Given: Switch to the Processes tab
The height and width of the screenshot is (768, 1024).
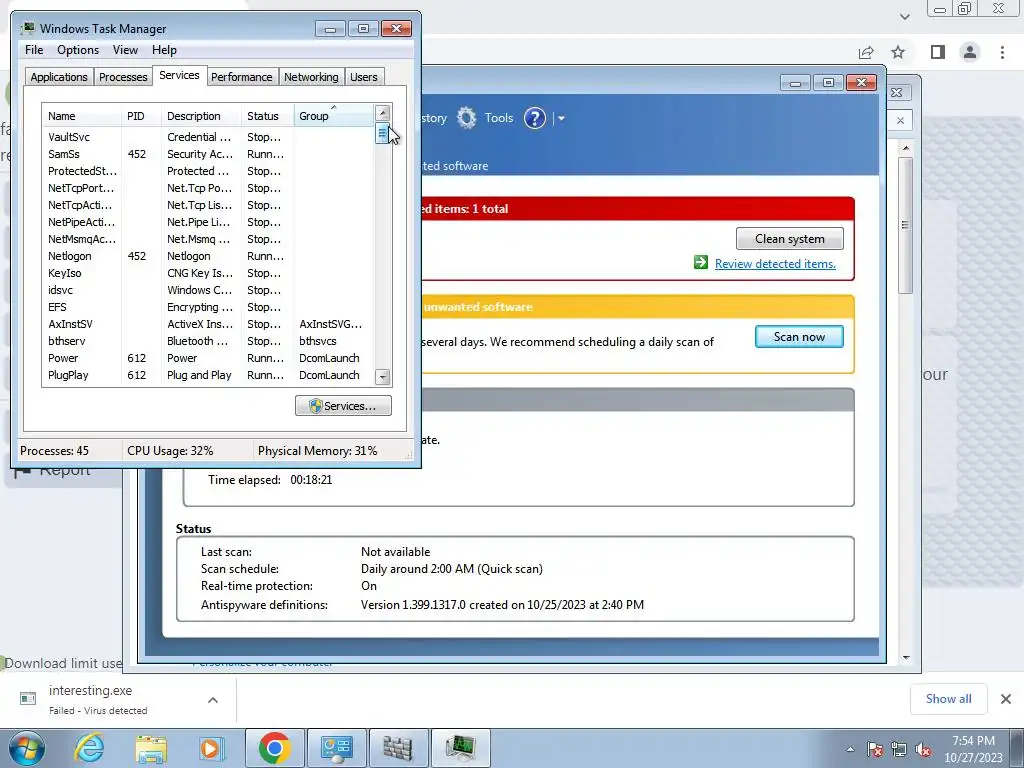Looking at the screenshot, I should 123,77.
